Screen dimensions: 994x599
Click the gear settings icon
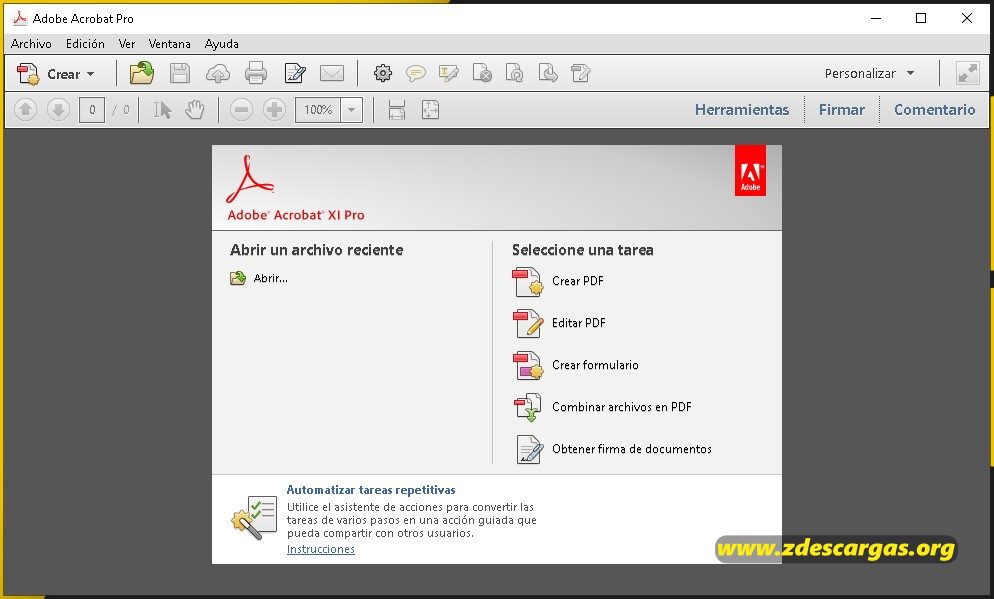[x=382, y=74]
